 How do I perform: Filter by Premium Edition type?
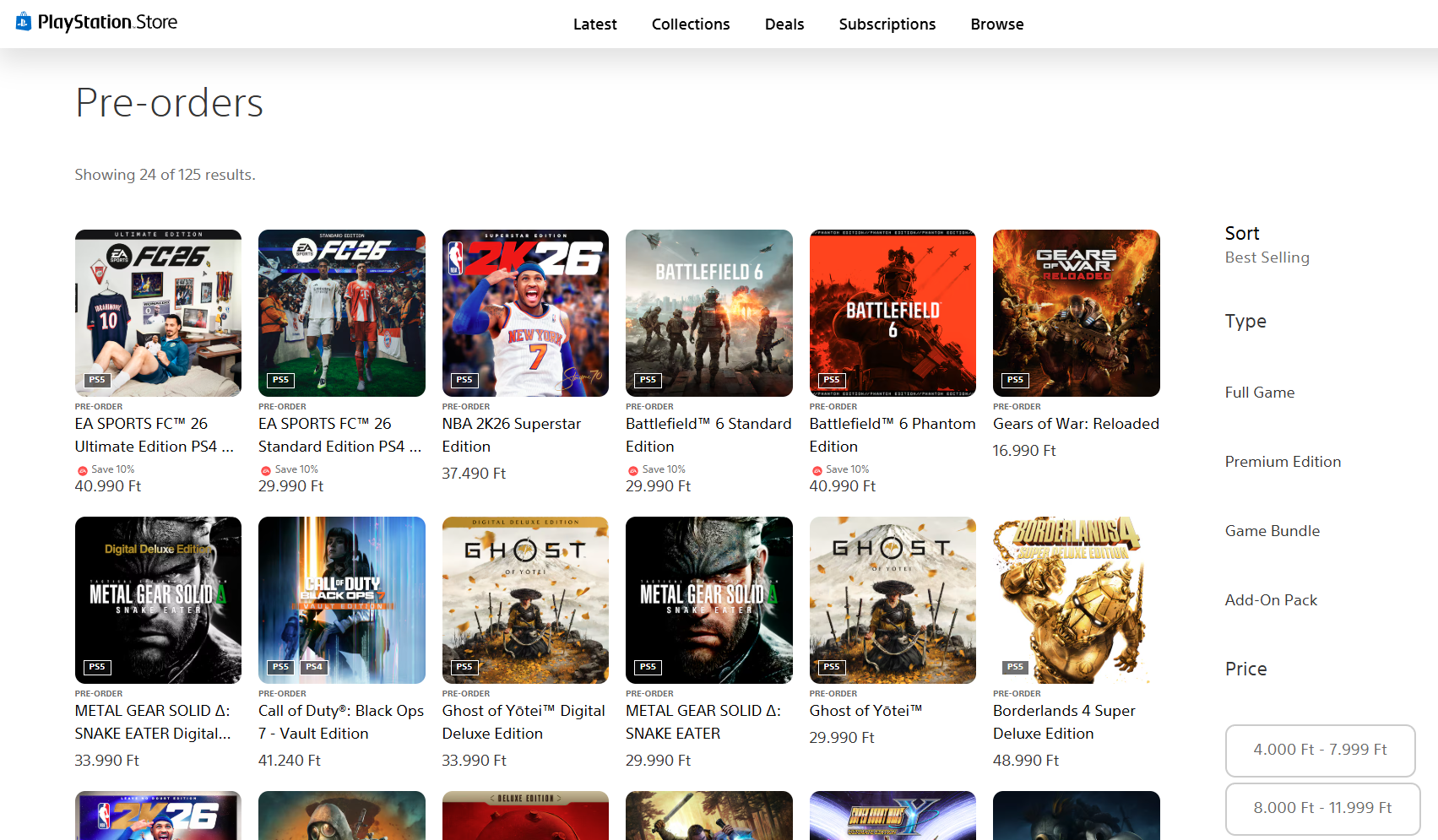coord(1283,462)
